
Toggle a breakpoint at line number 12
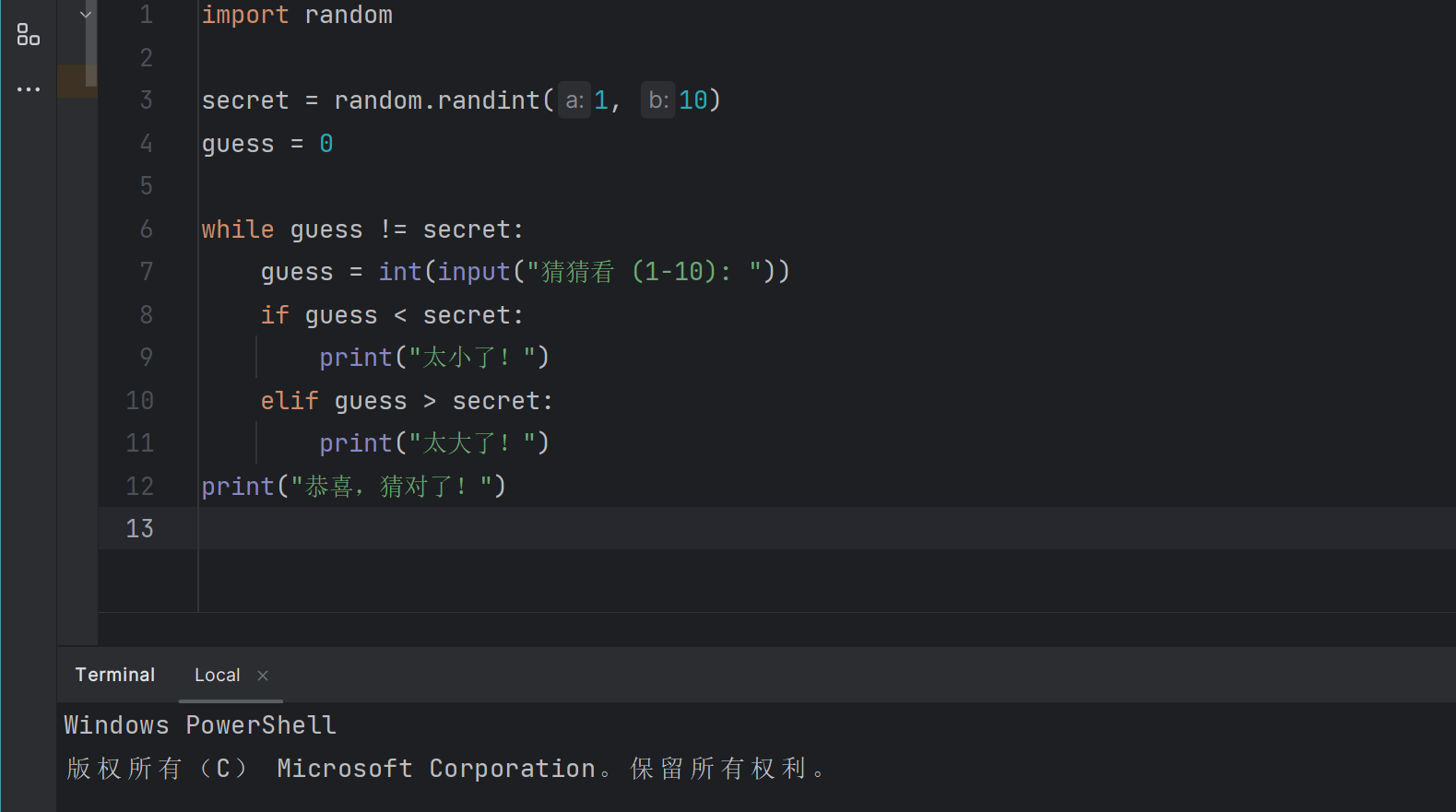point(140,486)
